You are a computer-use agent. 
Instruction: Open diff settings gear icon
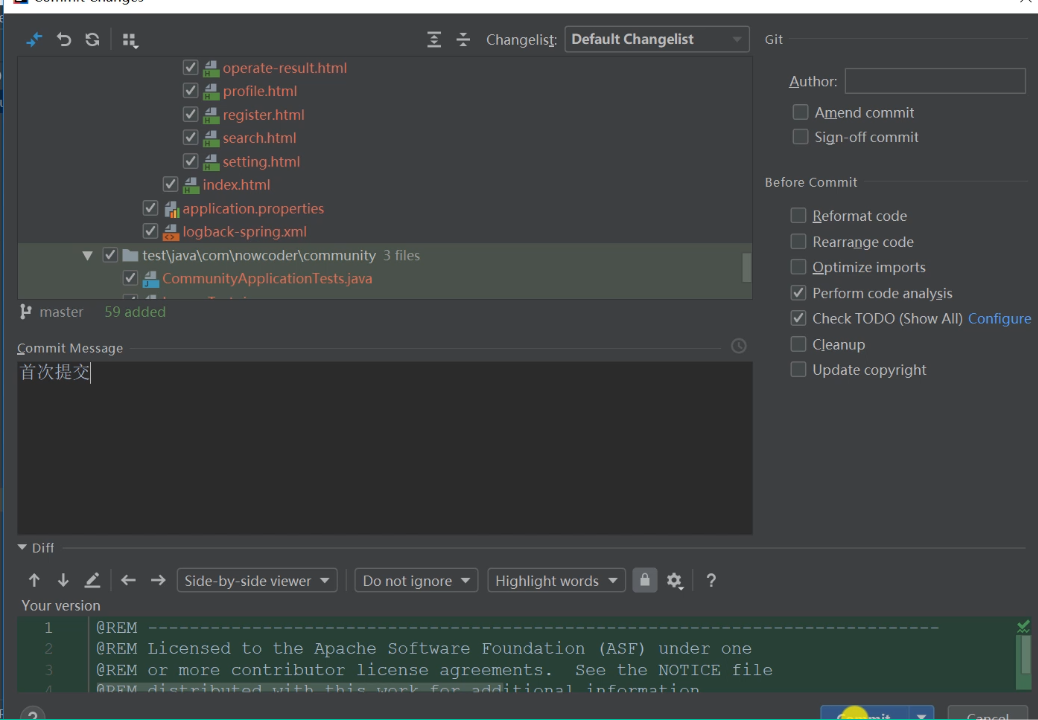pyautogui.click(x=674, y=581)
